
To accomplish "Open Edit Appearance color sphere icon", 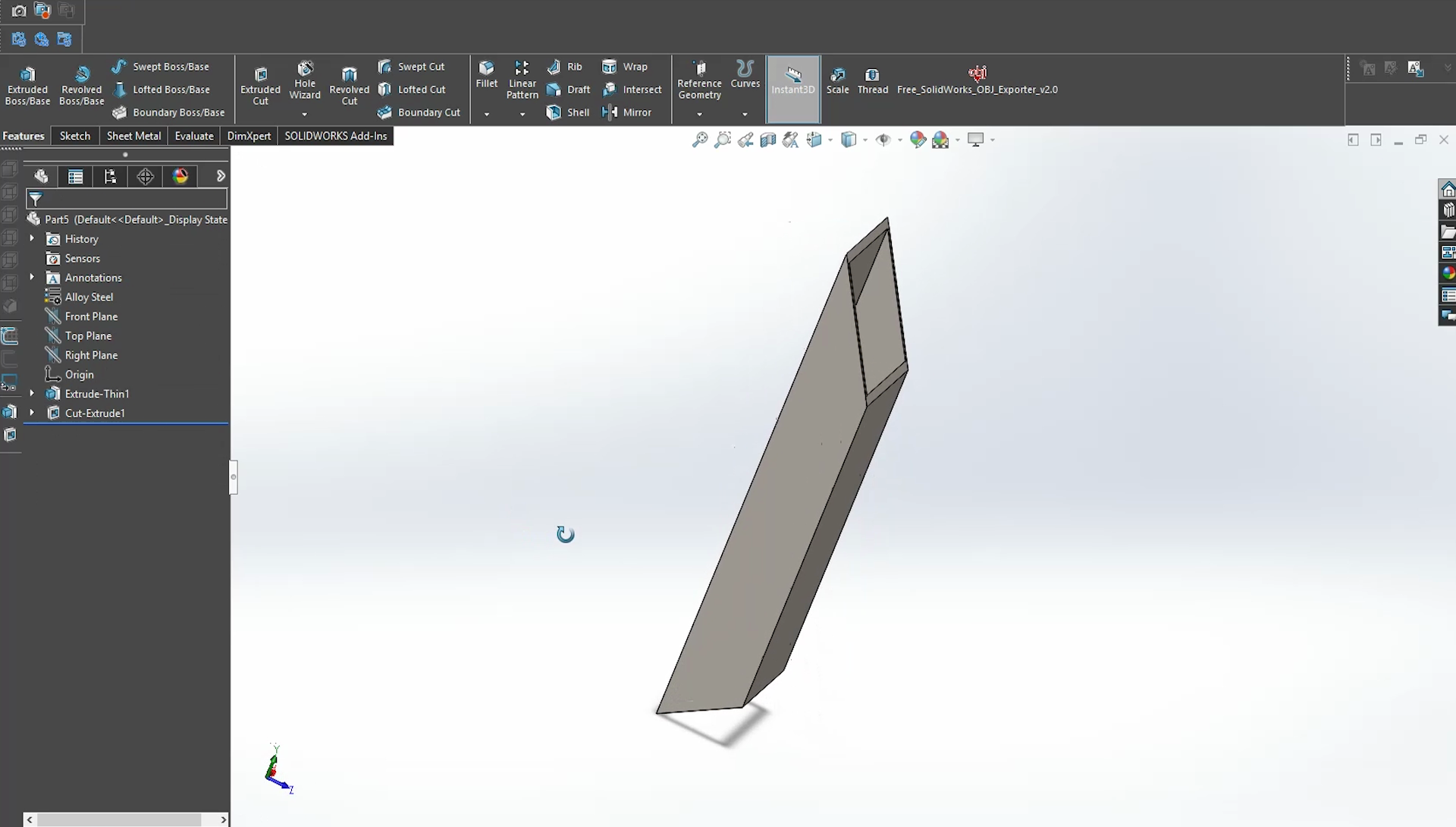I will point(918,140).
